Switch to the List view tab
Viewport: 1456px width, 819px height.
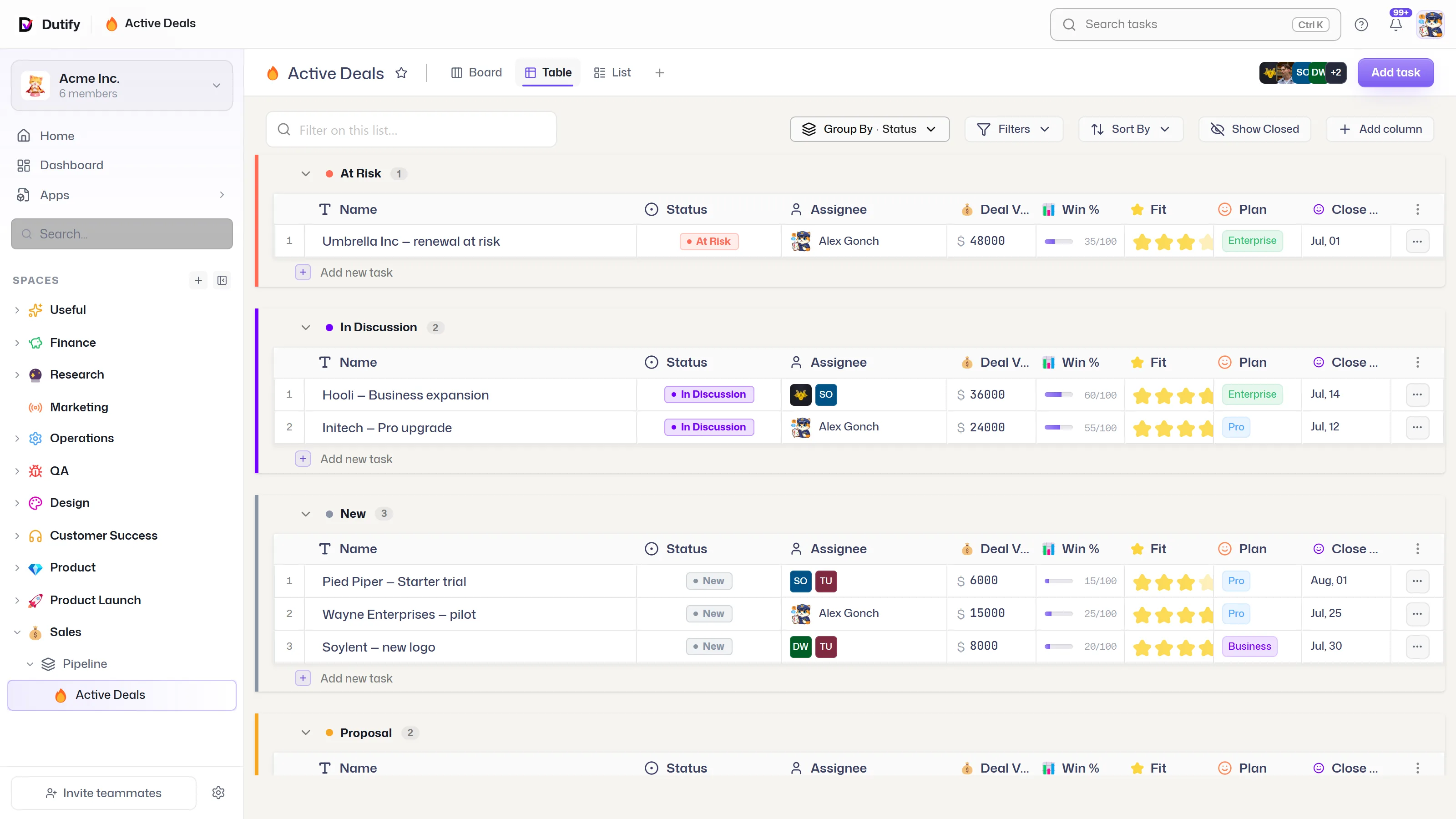612,73
